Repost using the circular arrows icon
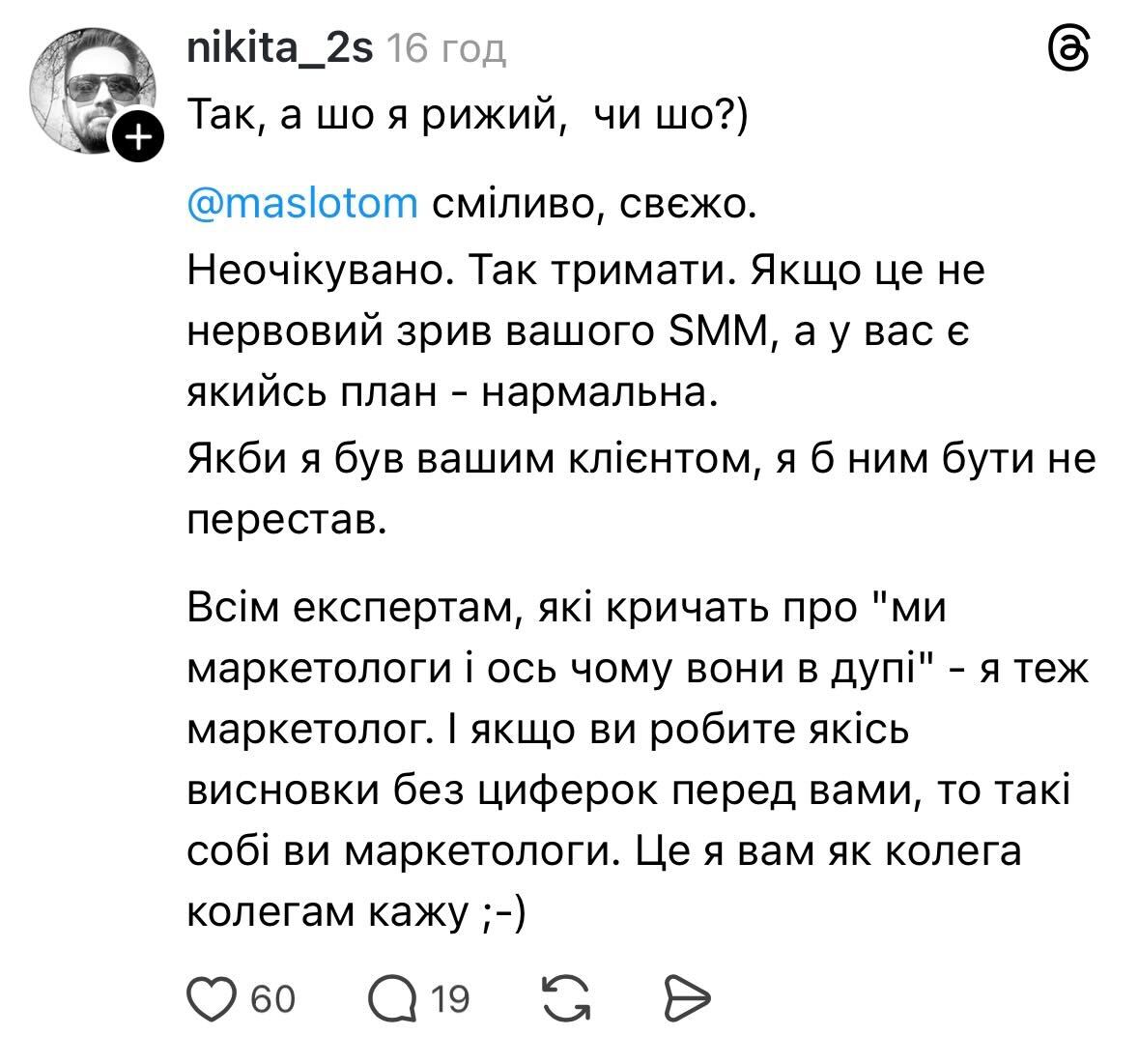 567,997
